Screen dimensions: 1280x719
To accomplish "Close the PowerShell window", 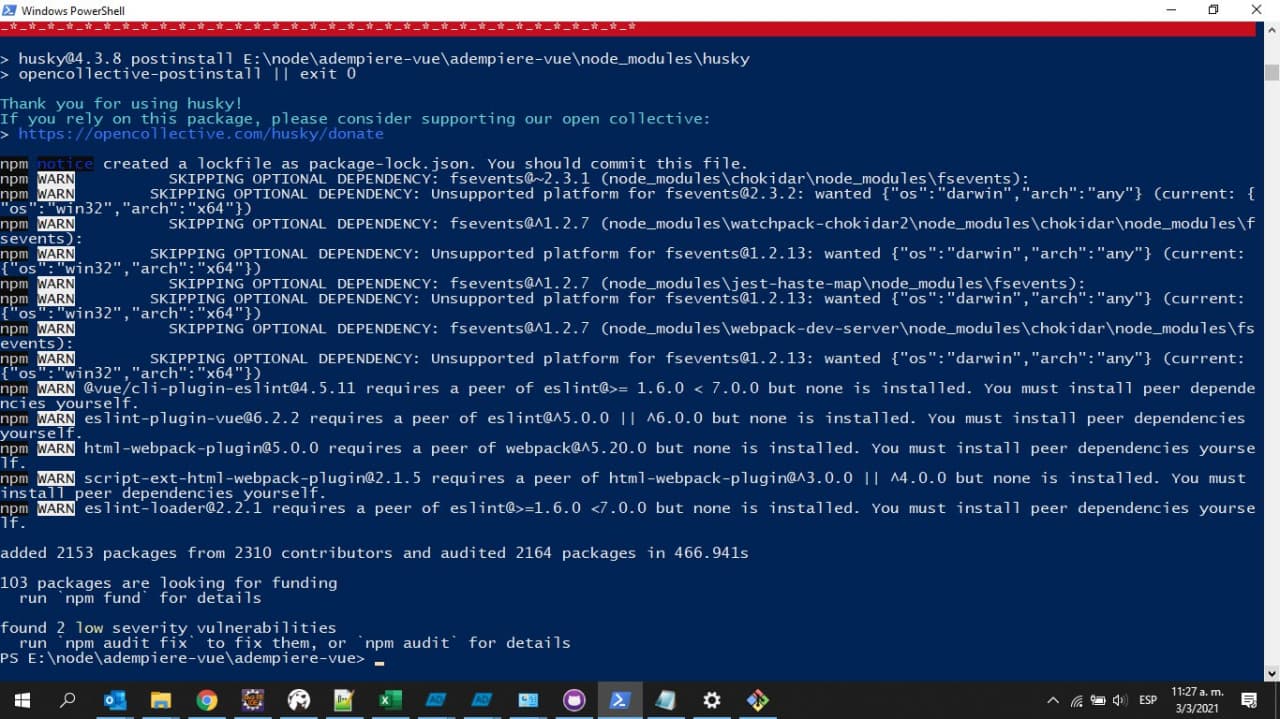I will click(x=1257, y=10).
